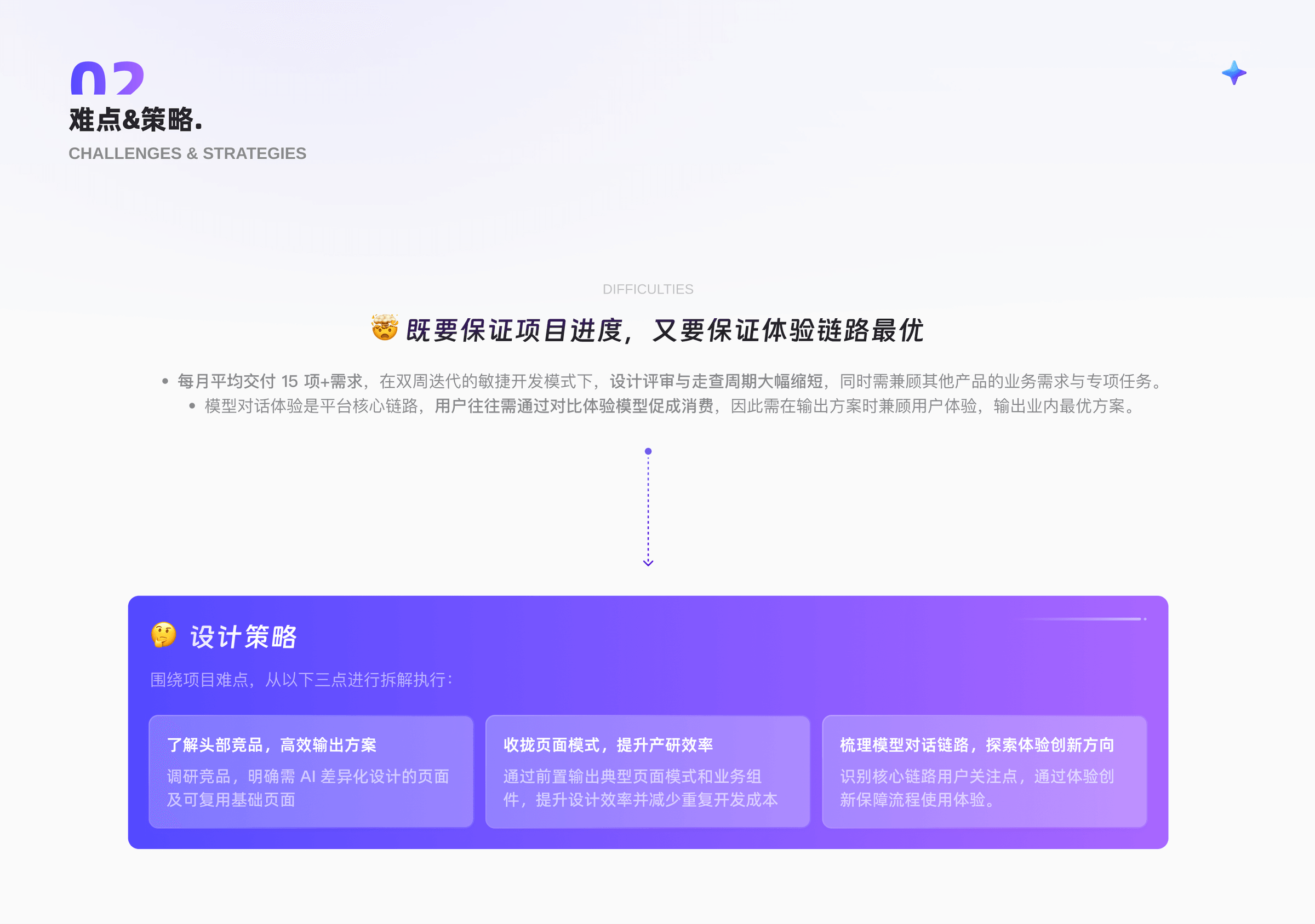Click the bold 设计评审与走查周期大幅缩短 phrase
Viewport: 1315px width, 924px height.
pos(716,381)
